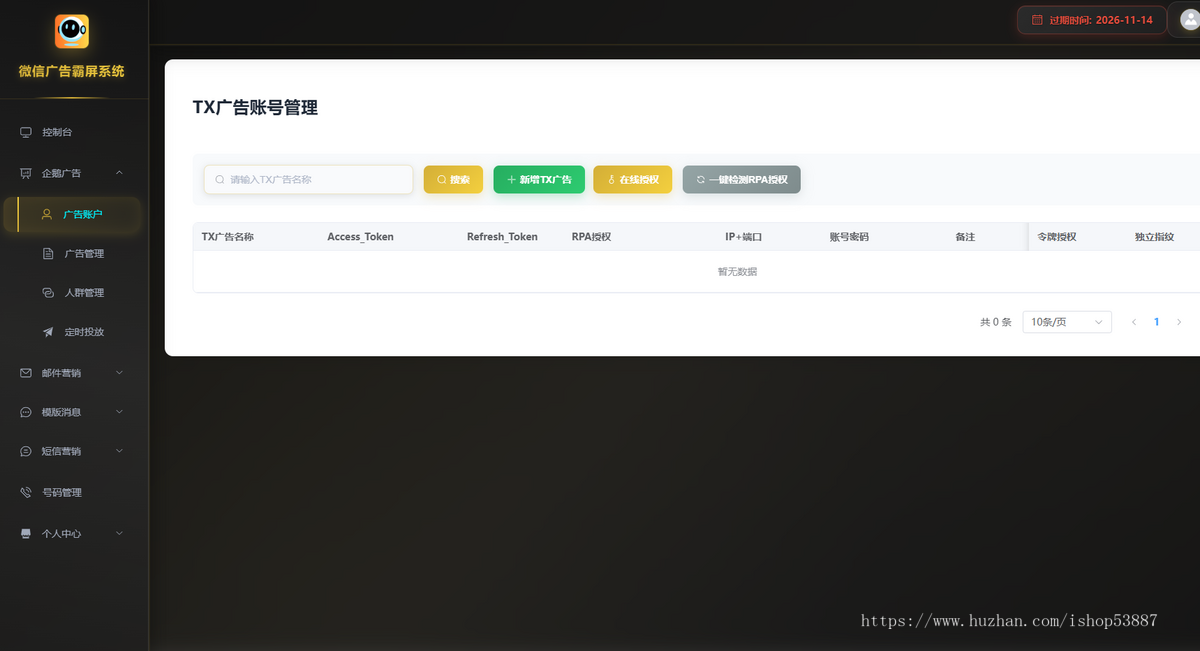This screenshot has height=651, width=1200.
Task: Click the TX广告名称 column header
Action: [227, 237]
